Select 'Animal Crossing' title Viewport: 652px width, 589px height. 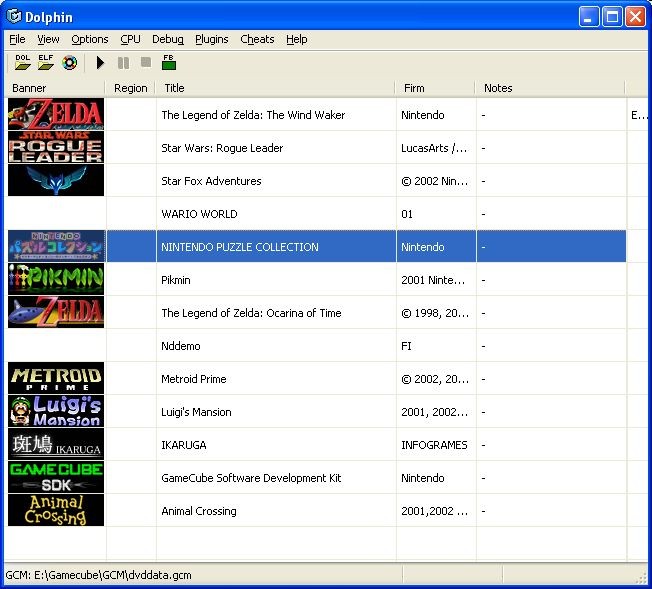199,511
